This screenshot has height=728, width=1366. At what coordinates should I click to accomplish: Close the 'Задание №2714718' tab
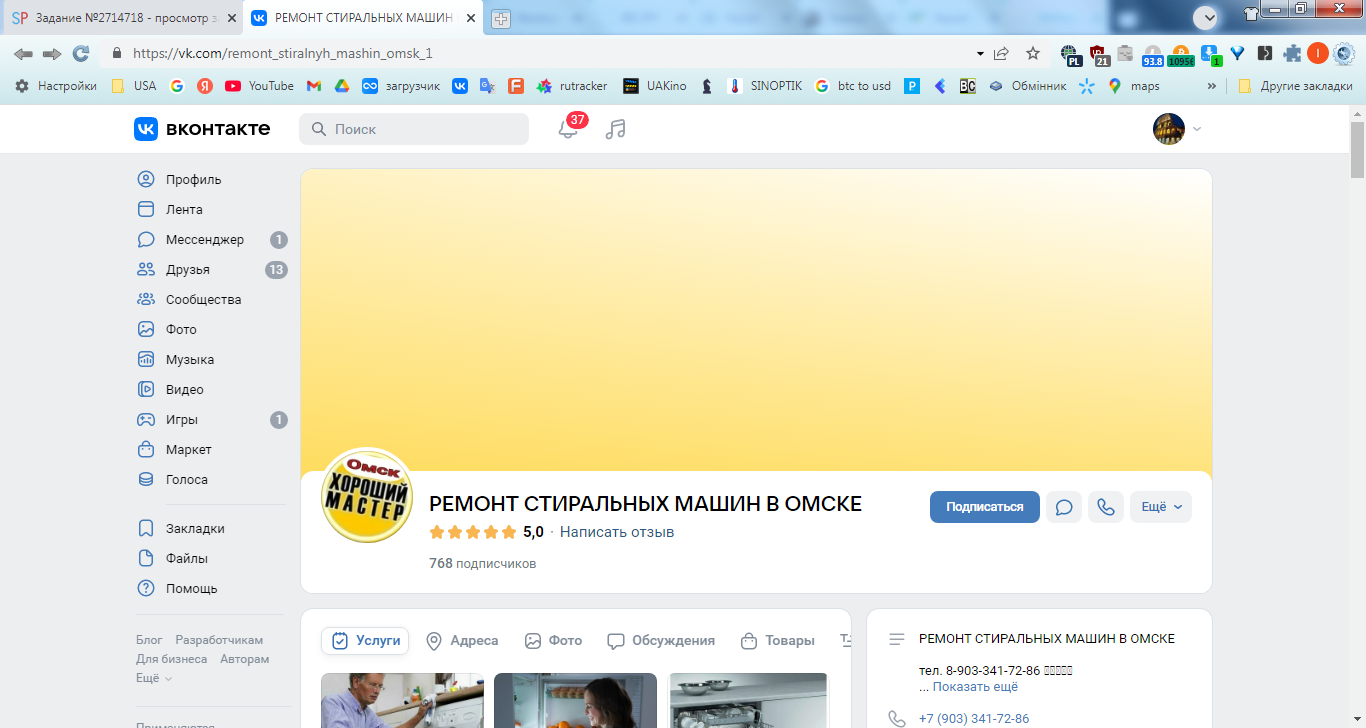(x=231, y=18)
